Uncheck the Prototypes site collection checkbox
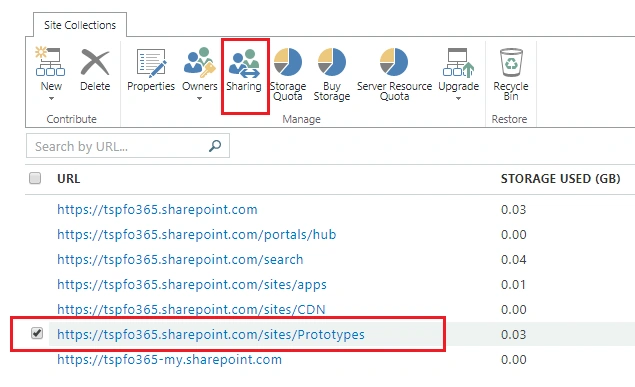Viewport: 635px width, 387px height. click(37, 333)
